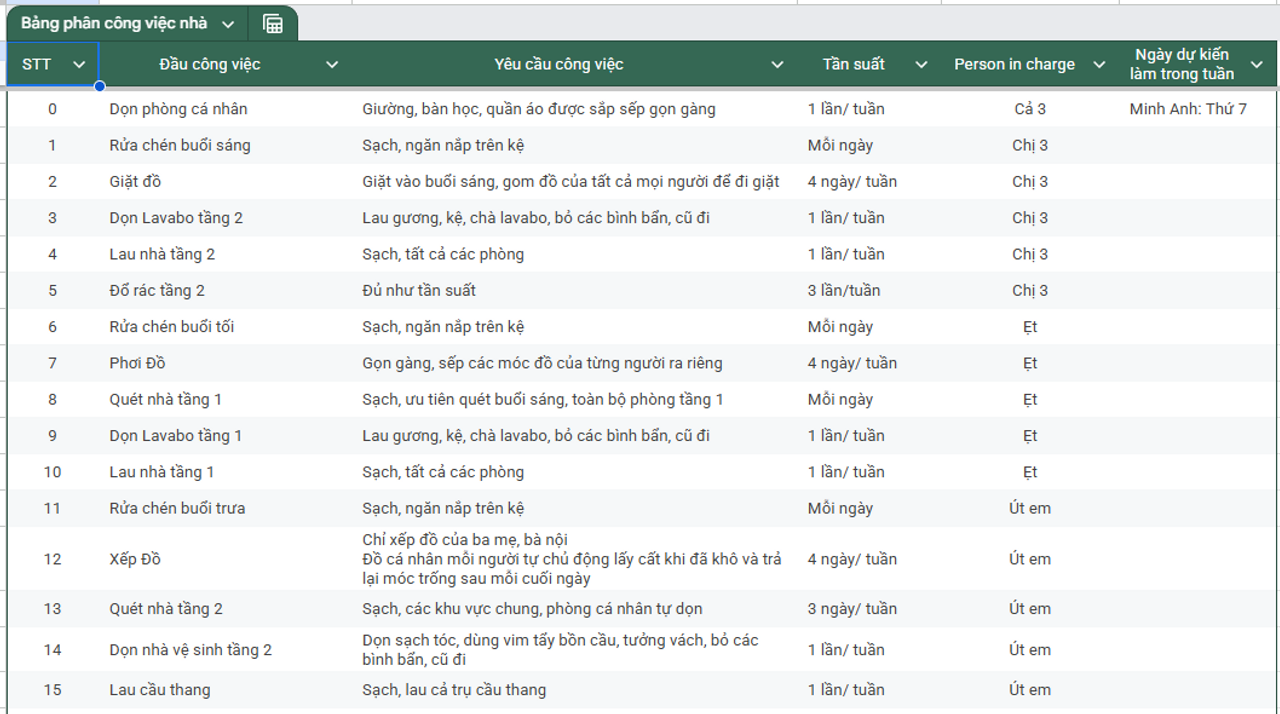Click the table view grid icon beside the table name
Viewport: 1280px width, 714px height.
tap(272, 21)
